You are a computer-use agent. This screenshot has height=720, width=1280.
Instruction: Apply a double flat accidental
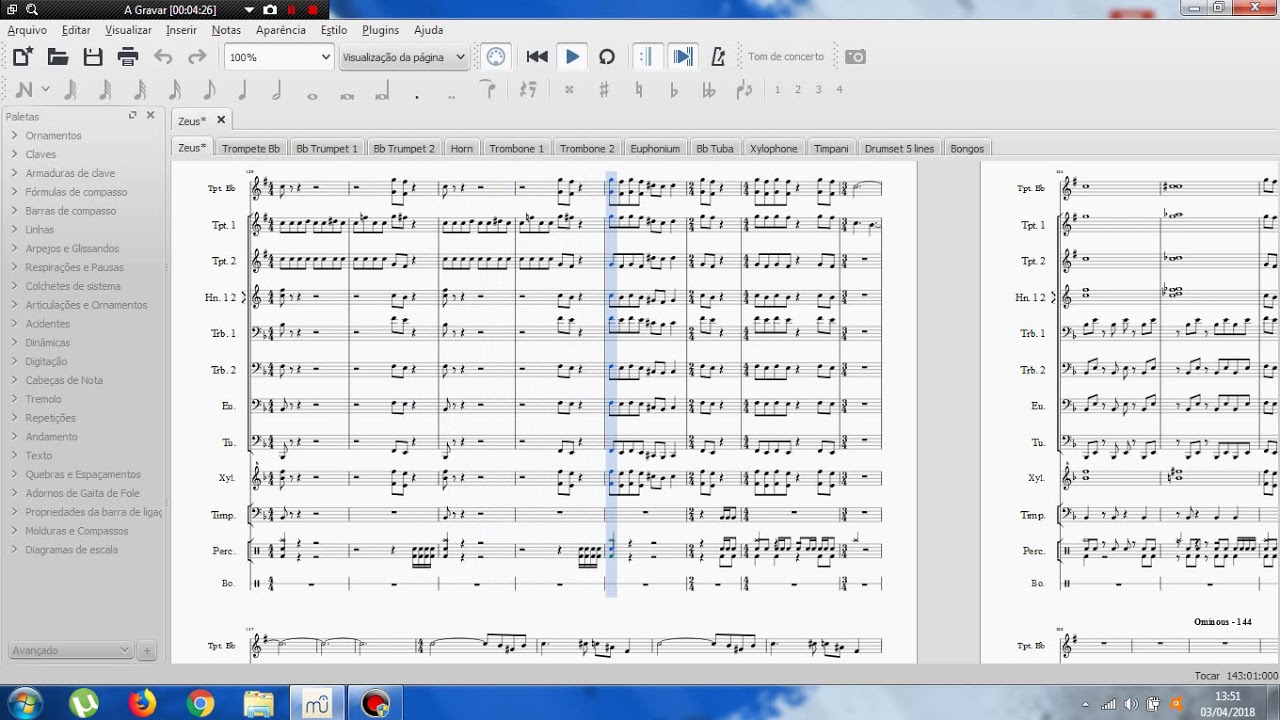click(x=709, y=90)
